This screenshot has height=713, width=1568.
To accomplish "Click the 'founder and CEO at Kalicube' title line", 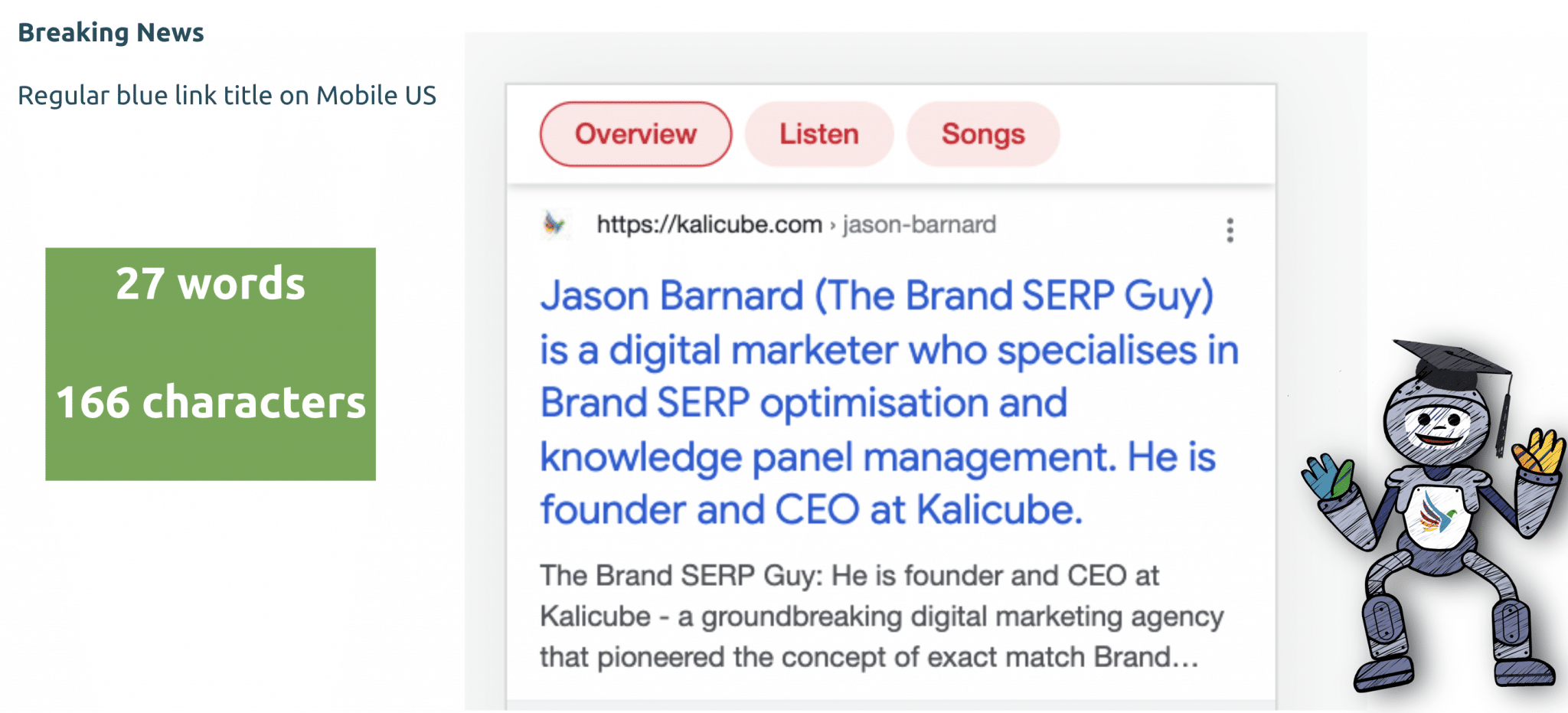I will (x=812, y=510).
